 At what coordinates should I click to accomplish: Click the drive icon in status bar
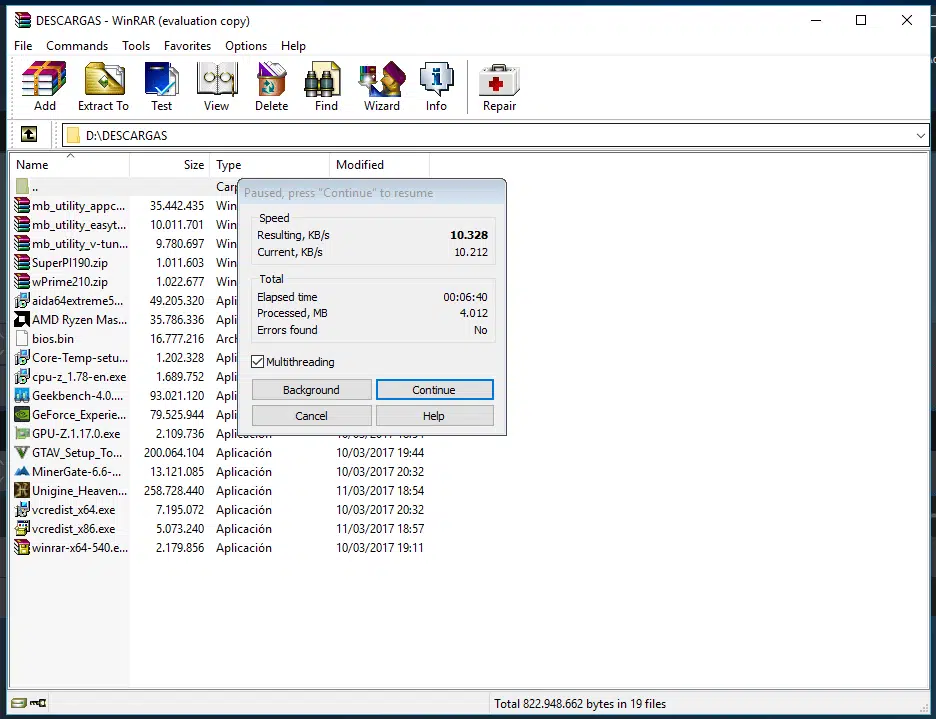pos(19,703)
